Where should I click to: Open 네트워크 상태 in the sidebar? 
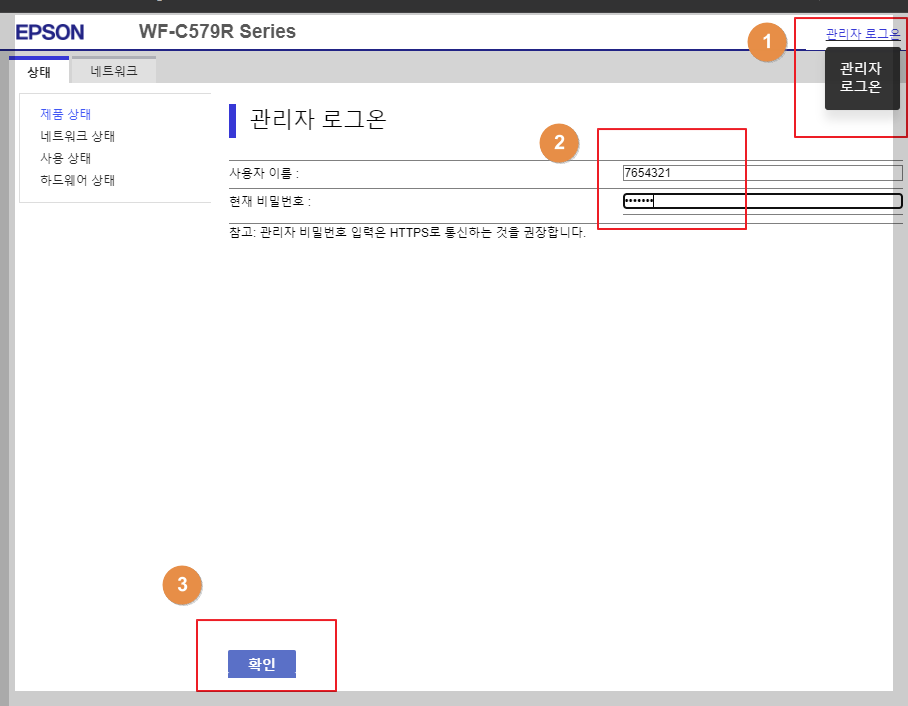coord(78,136)
